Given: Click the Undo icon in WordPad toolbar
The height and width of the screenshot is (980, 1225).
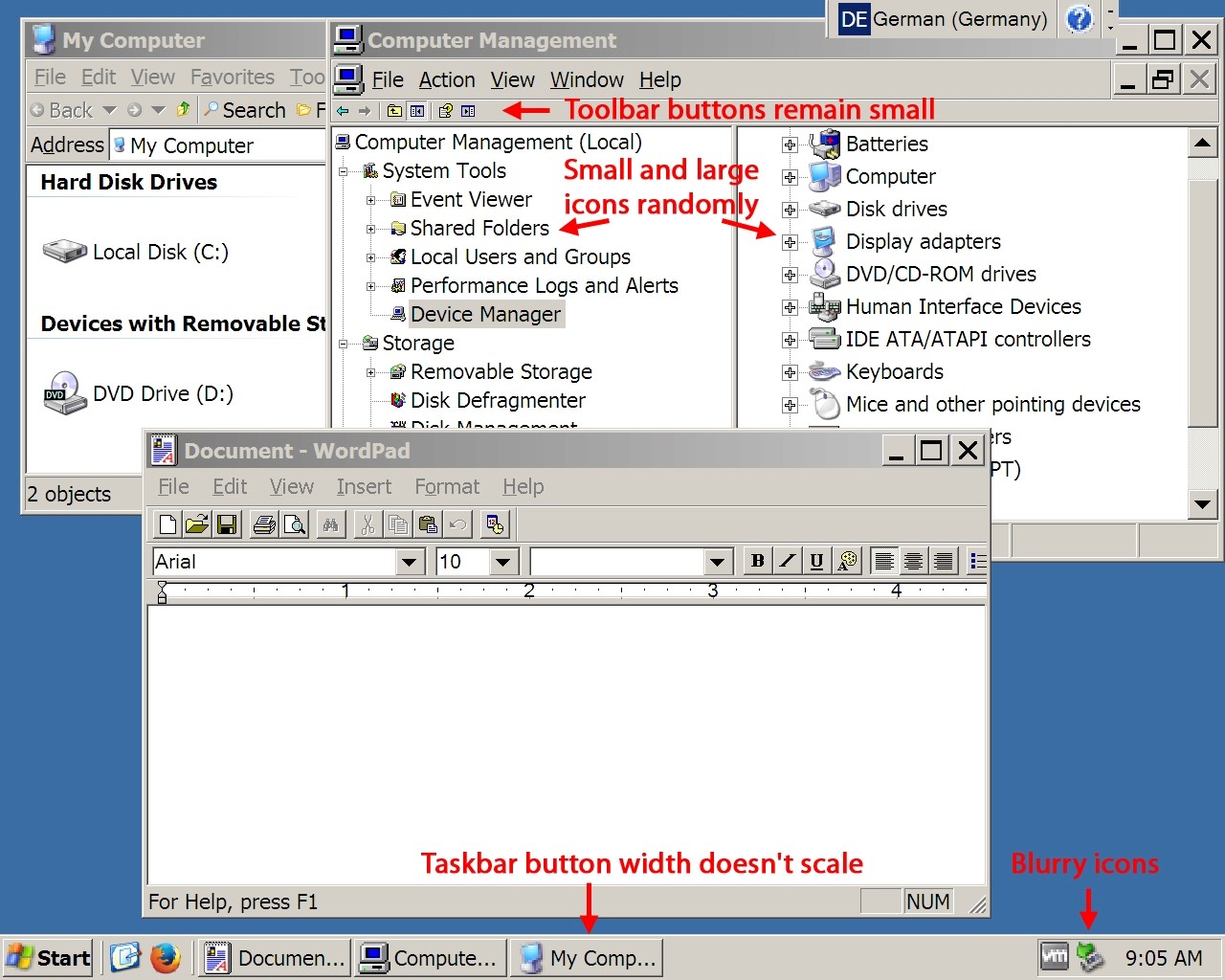Looking at the screenshot, I should [457, 524].
